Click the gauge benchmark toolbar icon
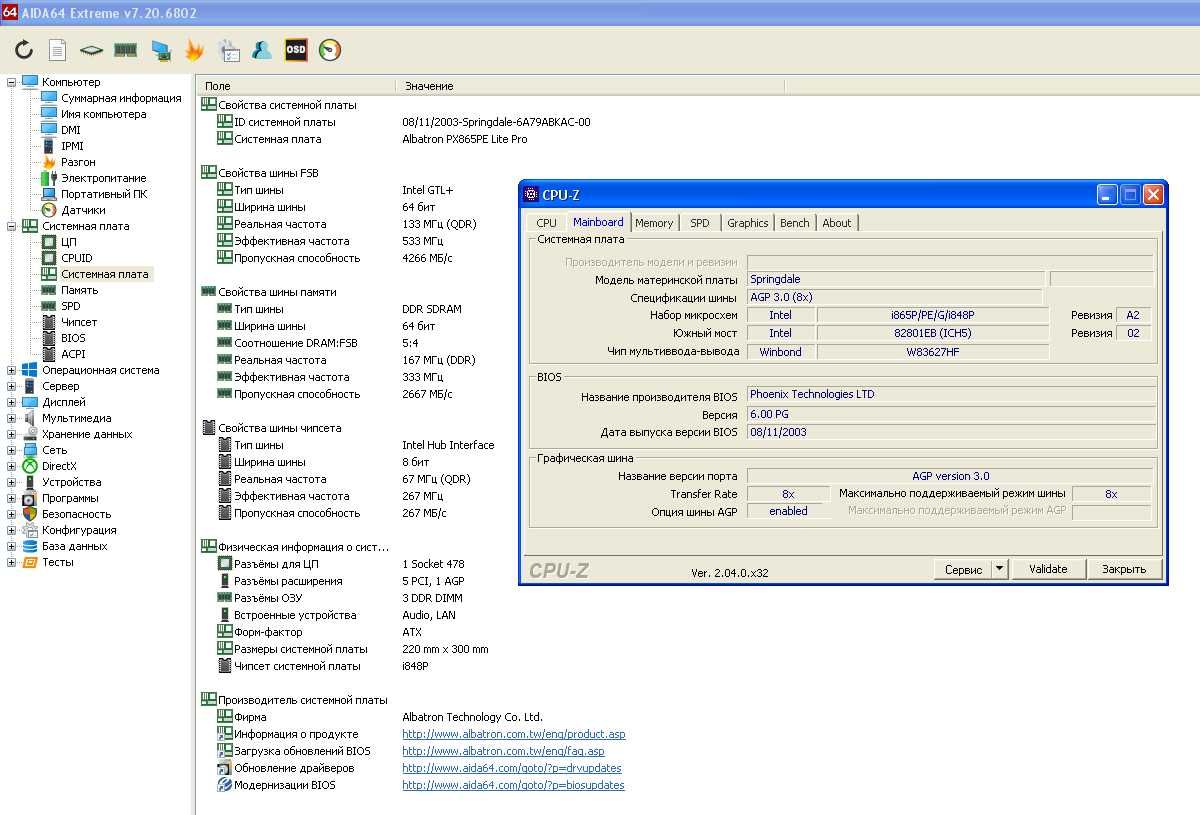The height and width of the screenshot is (815, 1200). pyautogui.click(x=330, y=49)
